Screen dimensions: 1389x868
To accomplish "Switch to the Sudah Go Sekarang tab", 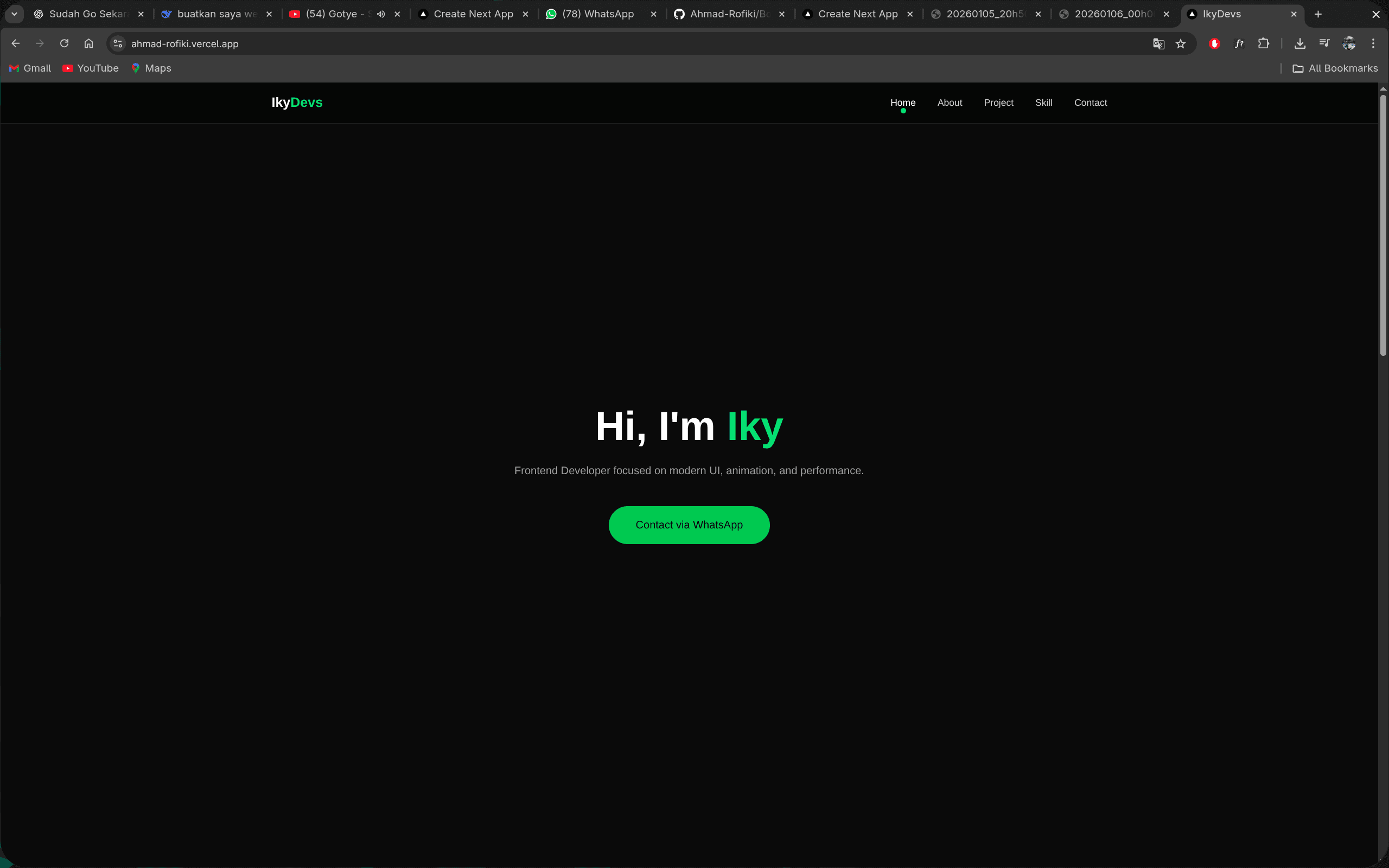I will point(89,14).
